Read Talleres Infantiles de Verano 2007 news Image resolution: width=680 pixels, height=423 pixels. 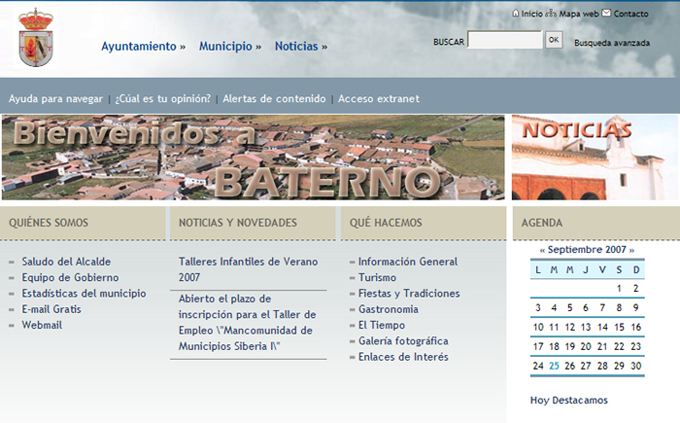click(x=247, y=268)
